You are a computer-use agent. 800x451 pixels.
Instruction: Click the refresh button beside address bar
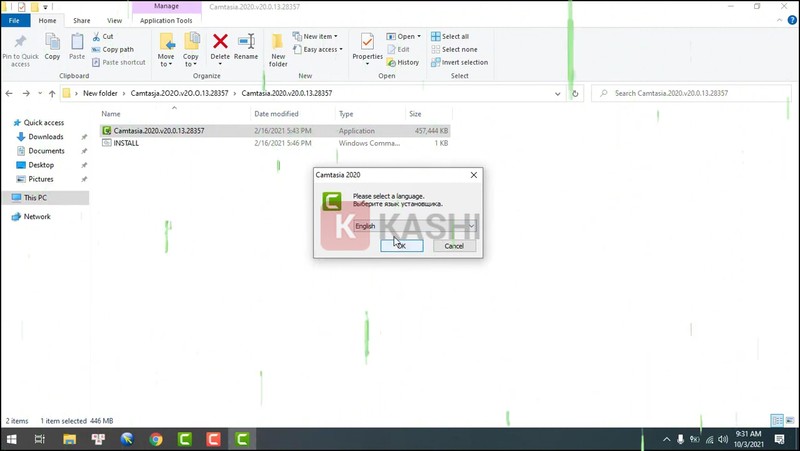pyautogui.click(x=575, y=93)
